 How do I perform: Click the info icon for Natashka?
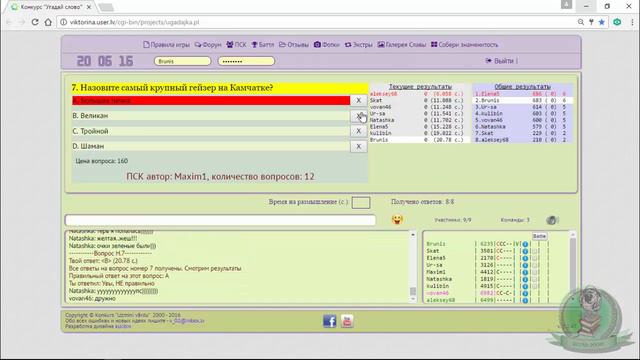coord(525,279)
